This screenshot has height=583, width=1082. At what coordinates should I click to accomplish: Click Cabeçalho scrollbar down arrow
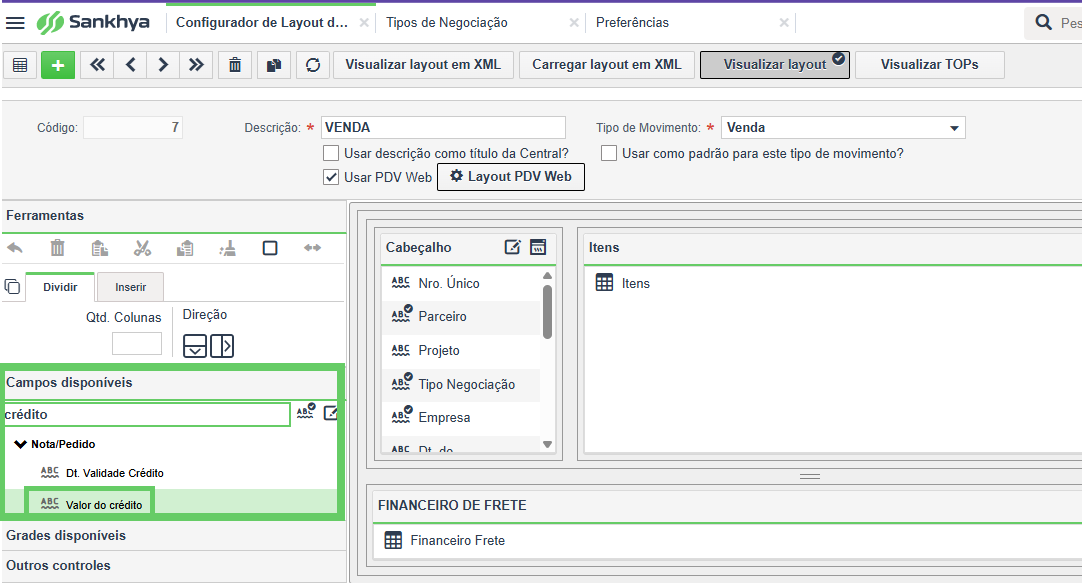tap(547, 444)
